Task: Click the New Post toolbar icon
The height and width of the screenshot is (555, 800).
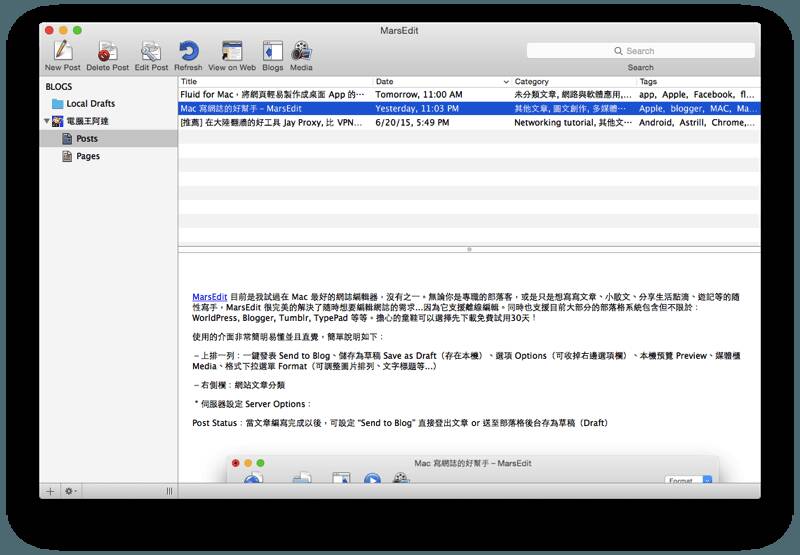Action: pyautogui.click(x=63, y=51)
